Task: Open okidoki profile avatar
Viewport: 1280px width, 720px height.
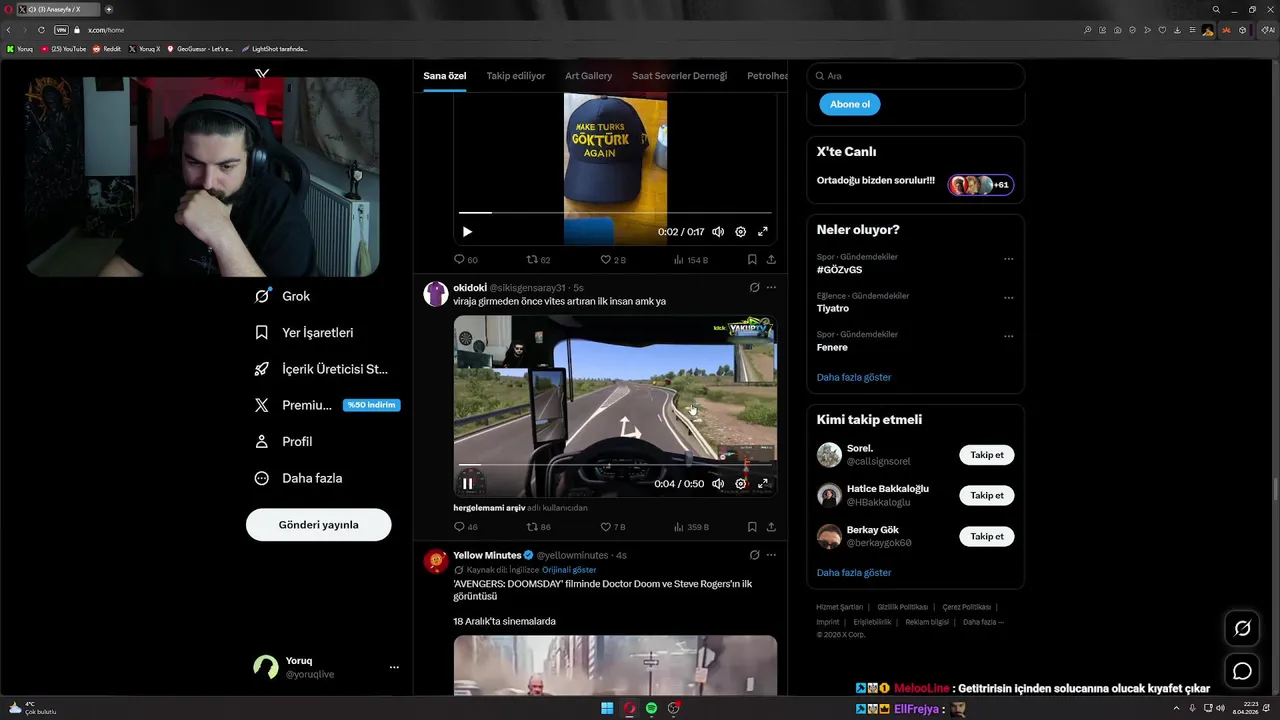Action: (435, 293)
